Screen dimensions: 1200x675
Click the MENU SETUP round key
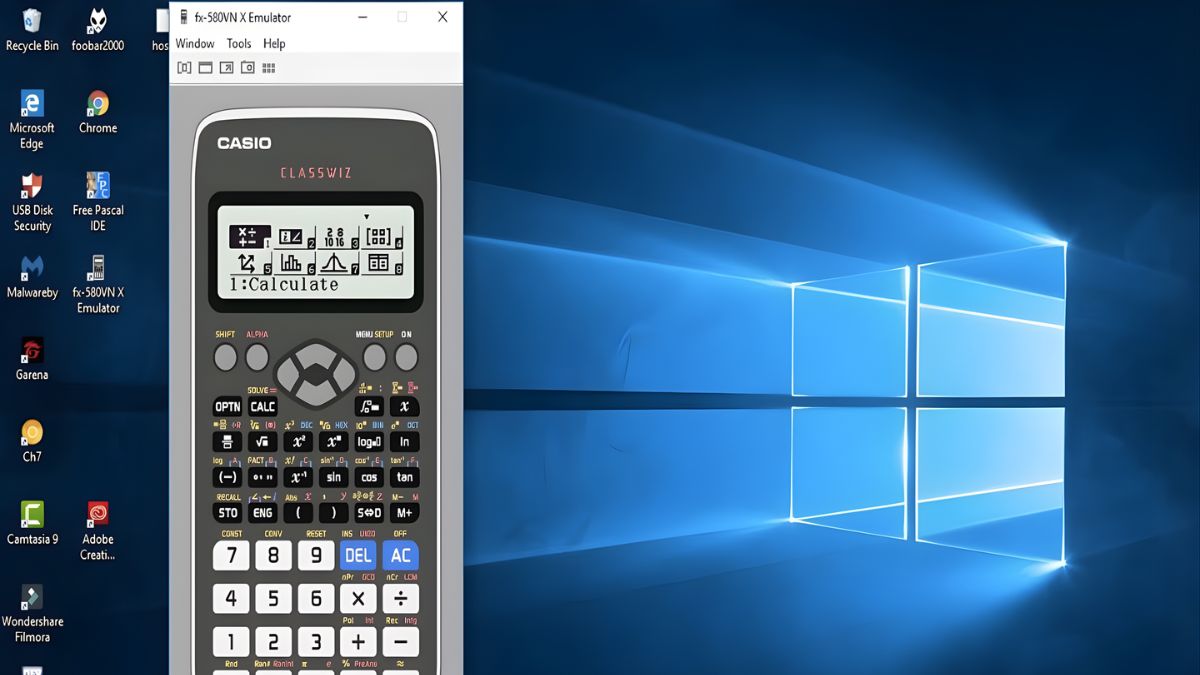tap(374, 357)
